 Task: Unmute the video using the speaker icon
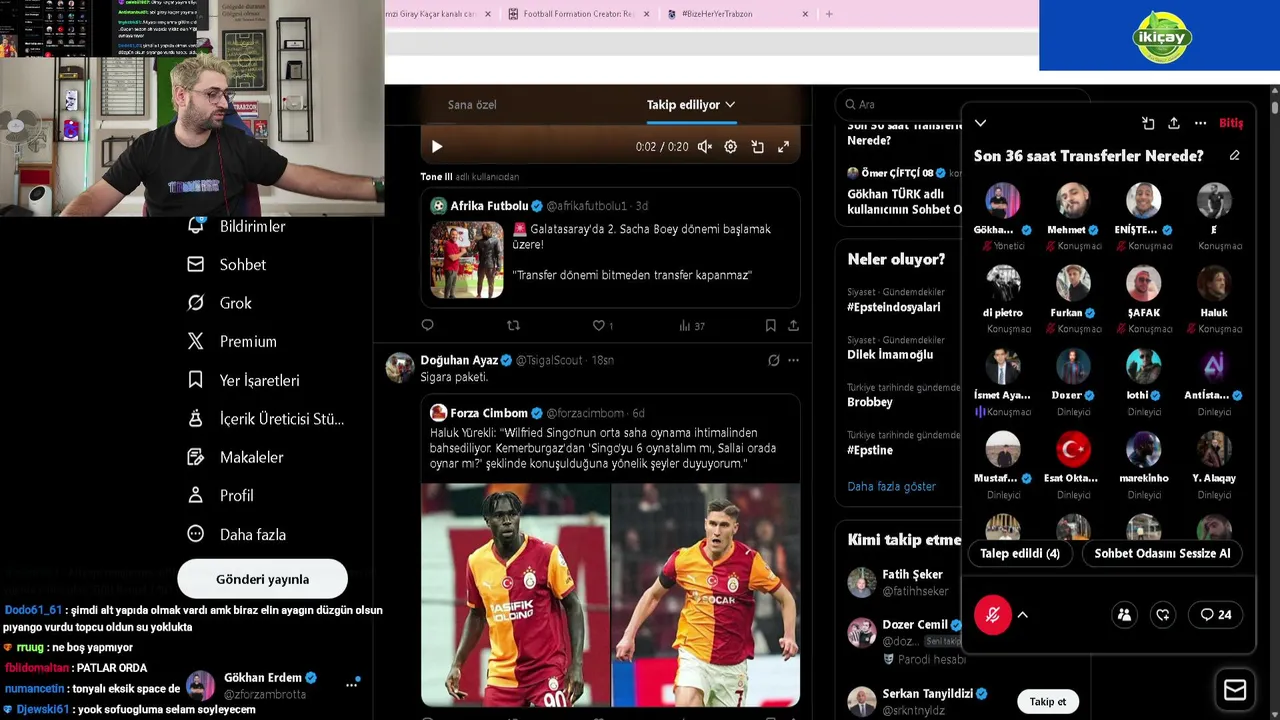tap(705, 147)
